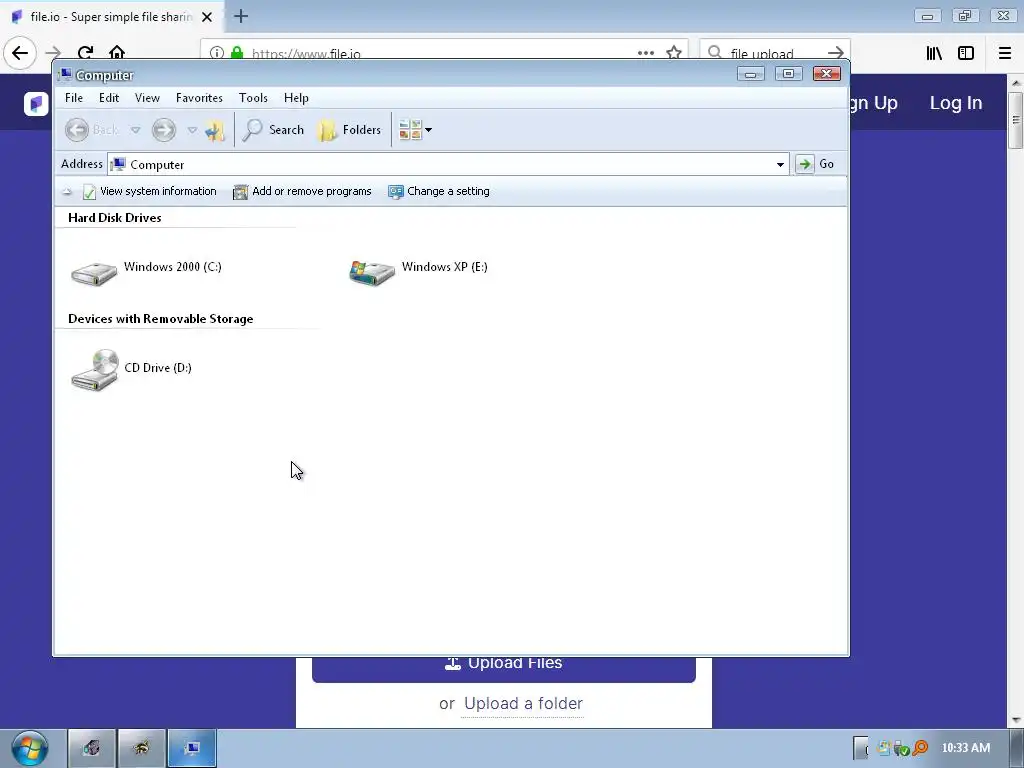Open the Favorites menu
The height and width of the screenshot is (768, 1024).
(199, 98)
